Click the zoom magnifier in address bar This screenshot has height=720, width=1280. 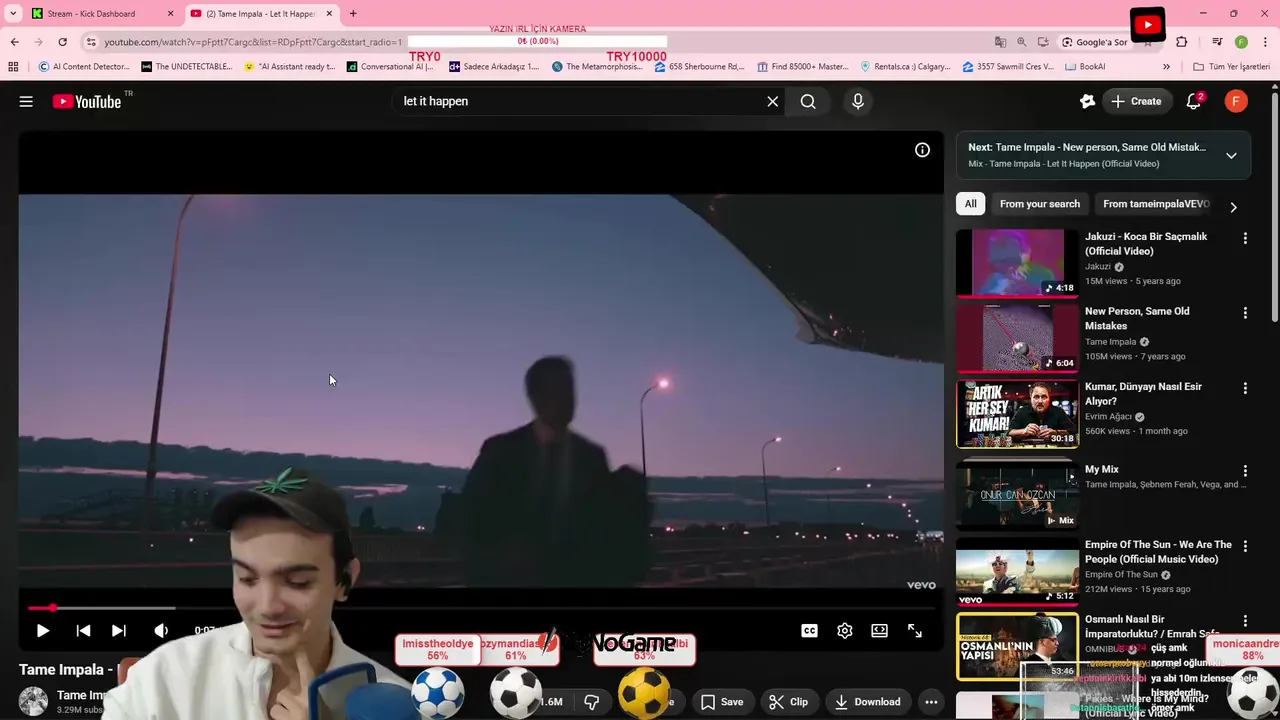pyautogui.click(x=1021, y=42)
